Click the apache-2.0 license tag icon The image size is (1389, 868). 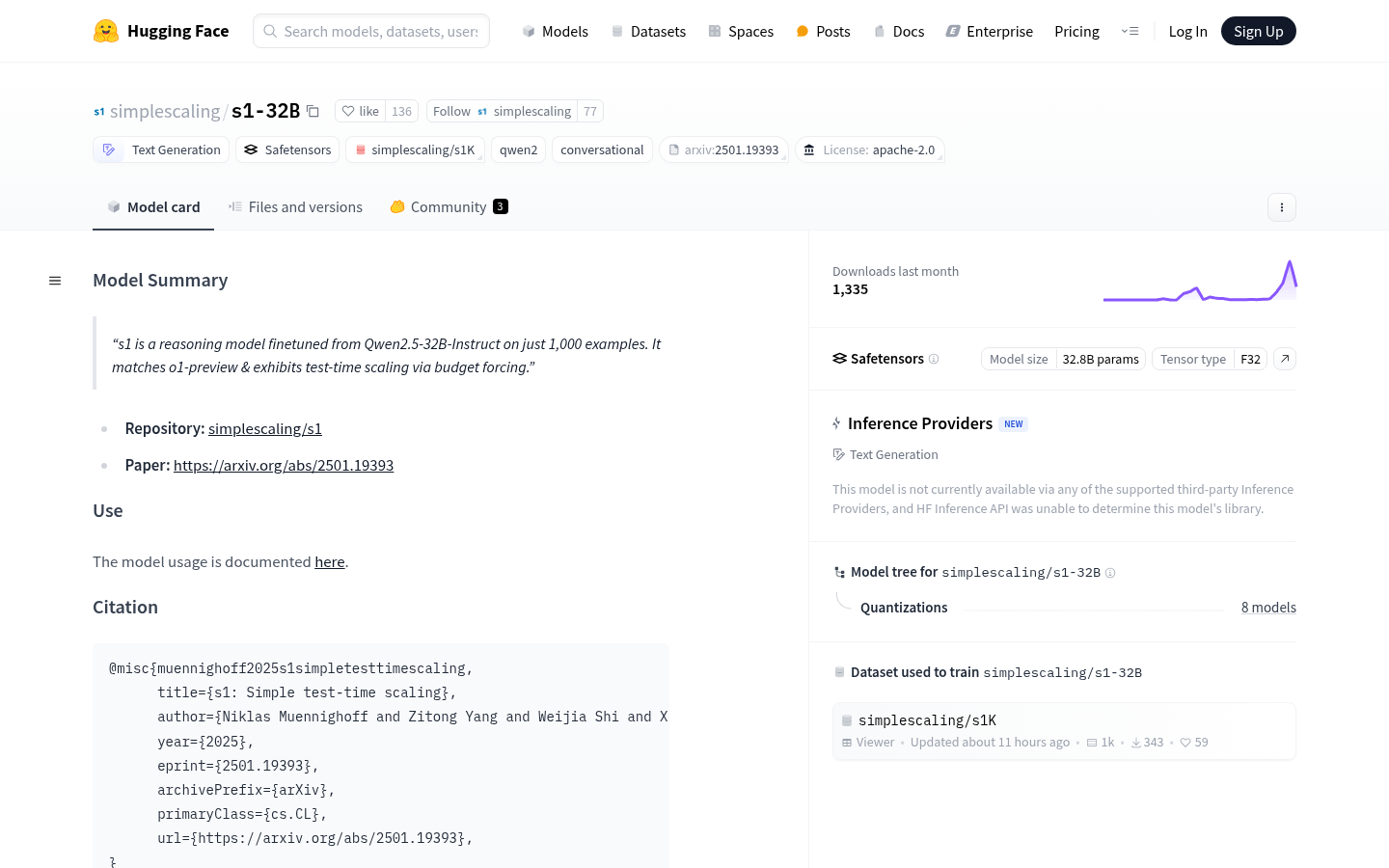809,149
